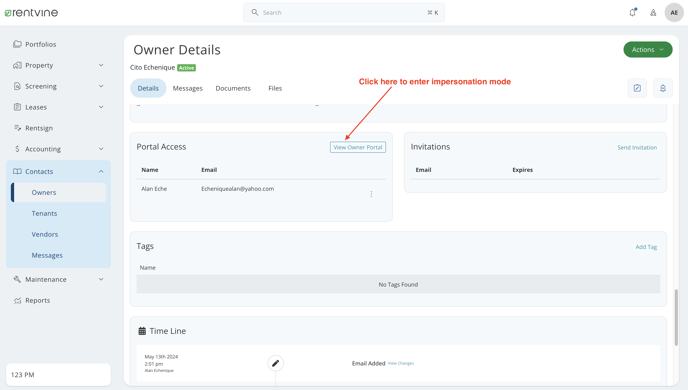
Task: Open Tenants in Contacts submenu
Action: [44, 214]
